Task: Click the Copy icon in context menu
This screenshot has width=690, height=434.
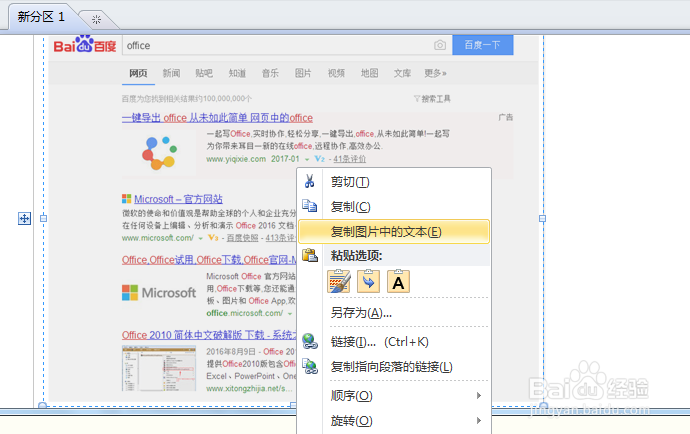Action: coord(309,206)
